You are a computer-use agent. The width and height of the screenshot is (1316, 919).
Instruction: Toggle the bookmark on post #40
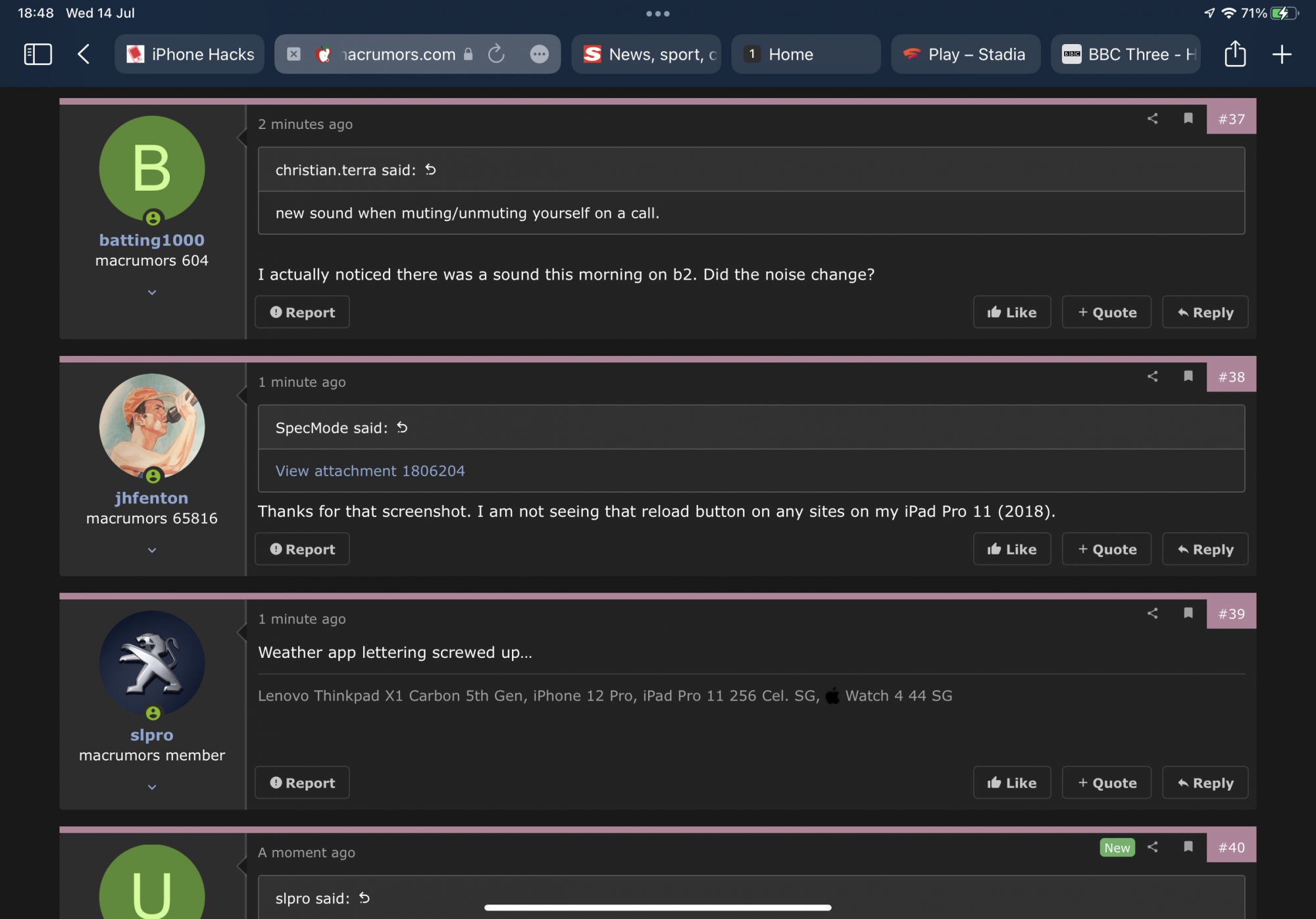pos(1188,847)
